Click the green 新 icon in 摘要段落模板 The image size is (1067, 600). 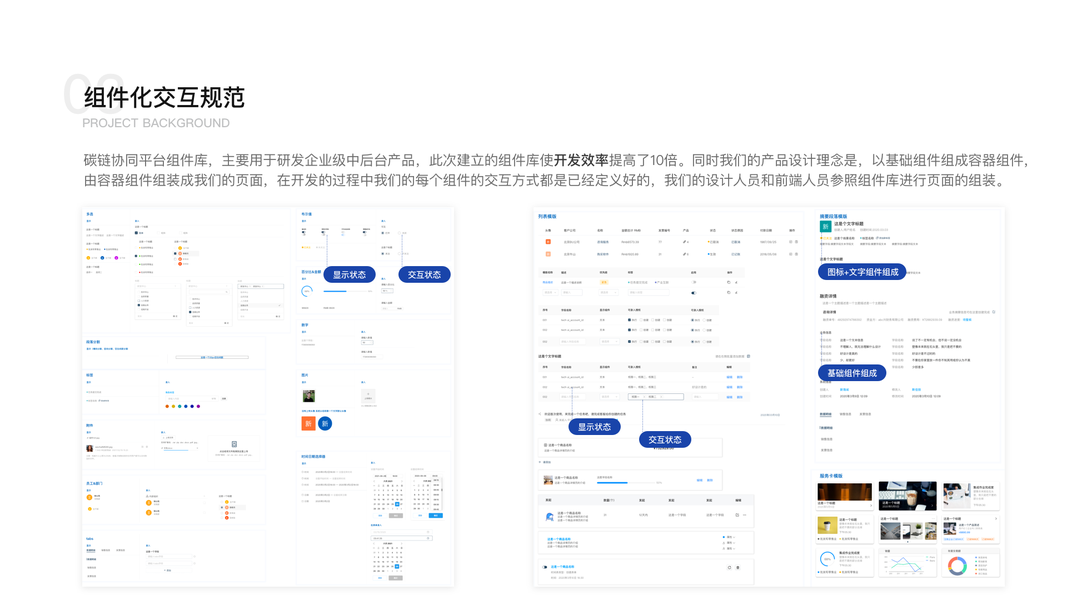pos(825,227)
